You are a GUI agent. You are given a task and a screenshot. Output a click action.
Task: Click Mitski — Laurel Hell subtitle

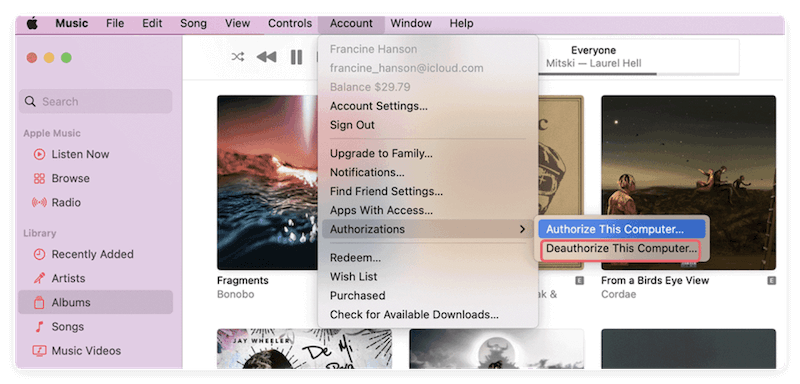[x=593, y=64]
